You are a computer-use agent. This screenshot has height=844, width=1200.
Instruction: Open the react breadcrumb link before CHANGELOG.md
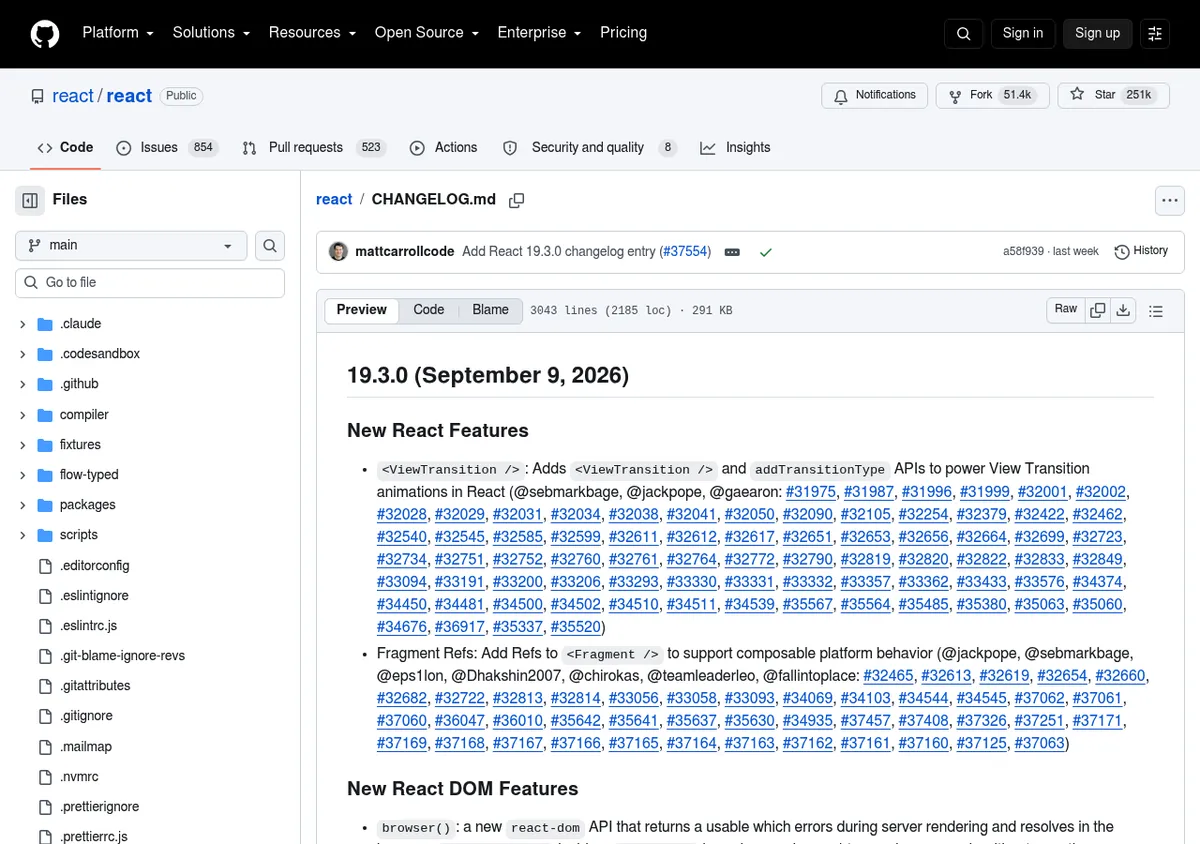click(334, 199)
